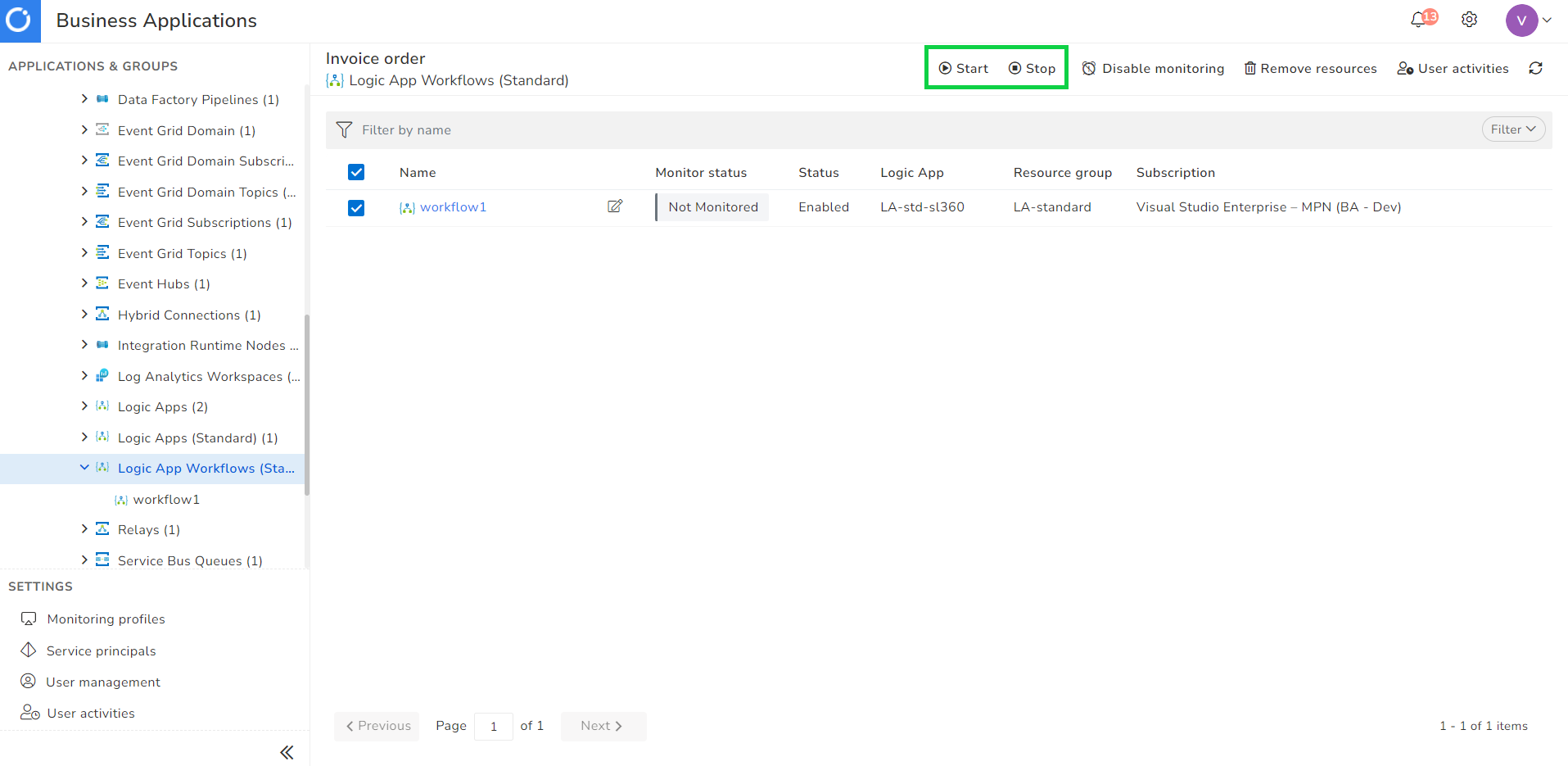
Task: Click the page number field
Action: tap(494, 727)
